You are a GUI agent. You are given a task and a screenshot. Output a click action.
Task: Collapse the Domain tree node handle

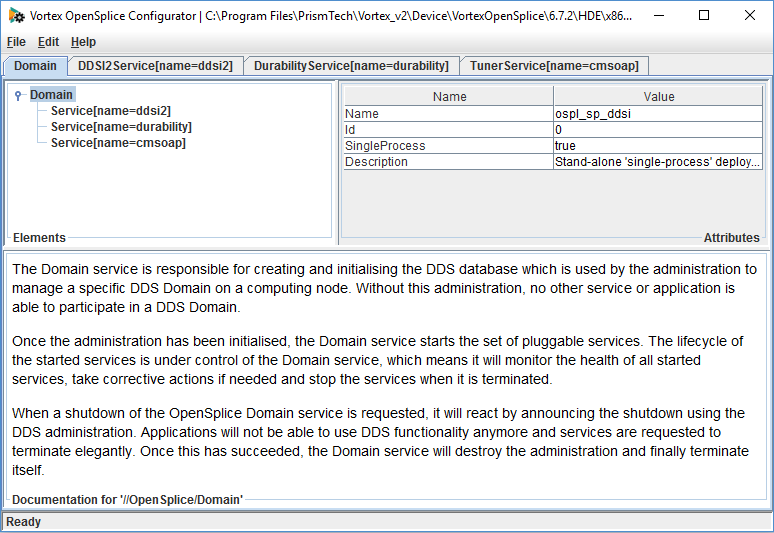click(18, 95)
